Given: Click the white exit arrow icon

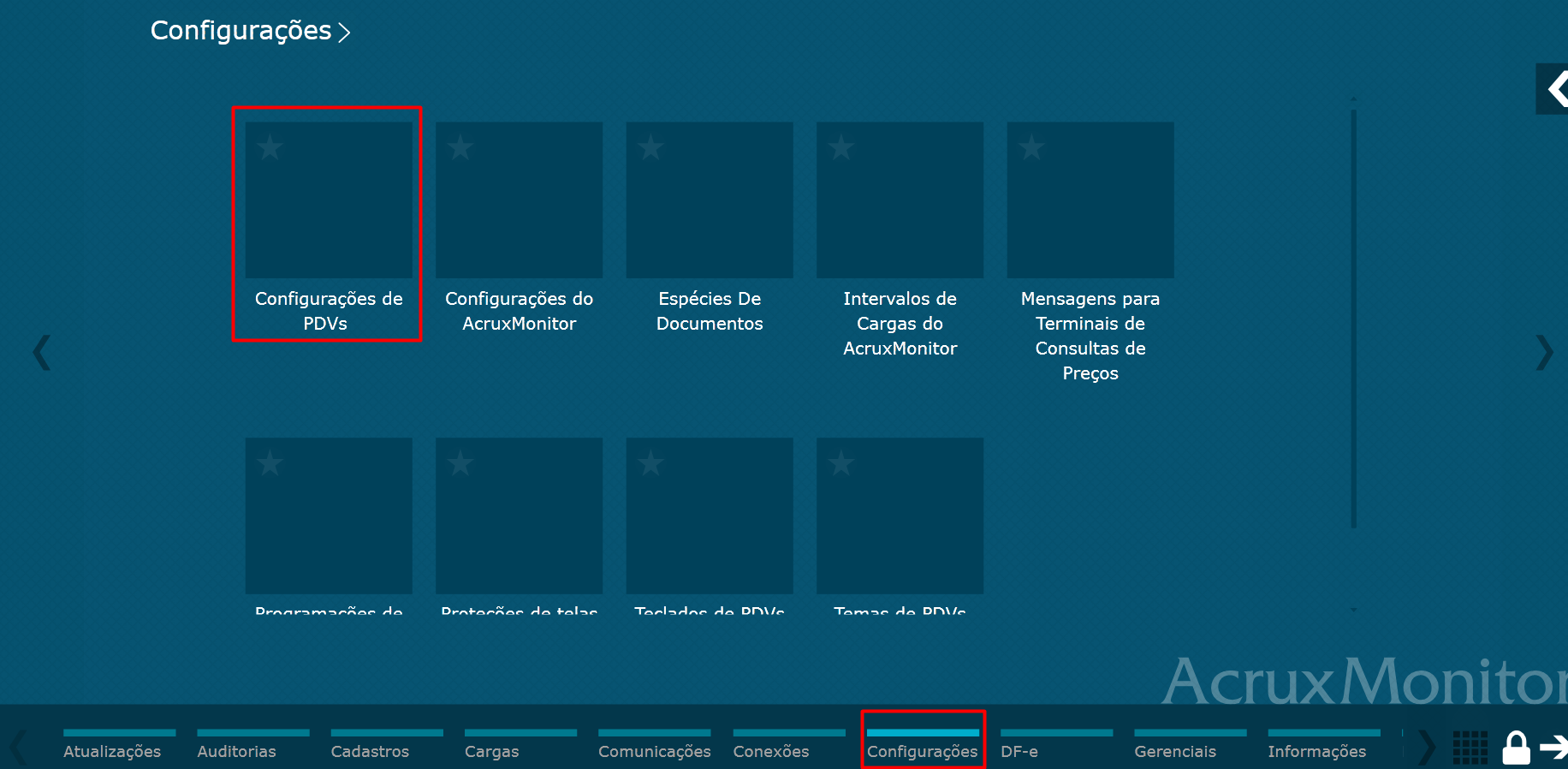Looking at the screenshot, I should [x=1554, y=748].
